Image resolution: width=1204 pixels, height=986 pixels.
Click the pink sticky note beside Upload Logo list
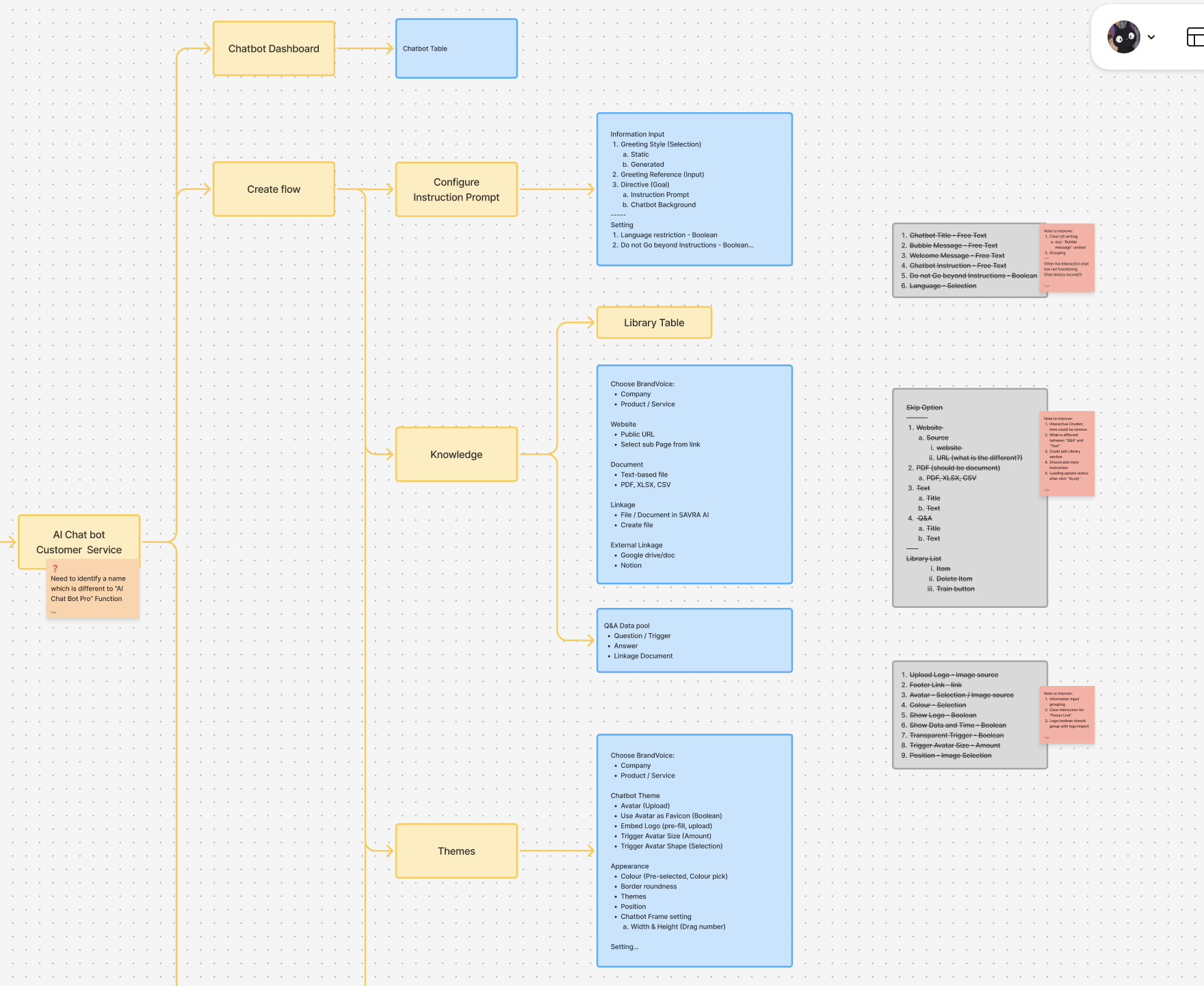click(1066, 715)
